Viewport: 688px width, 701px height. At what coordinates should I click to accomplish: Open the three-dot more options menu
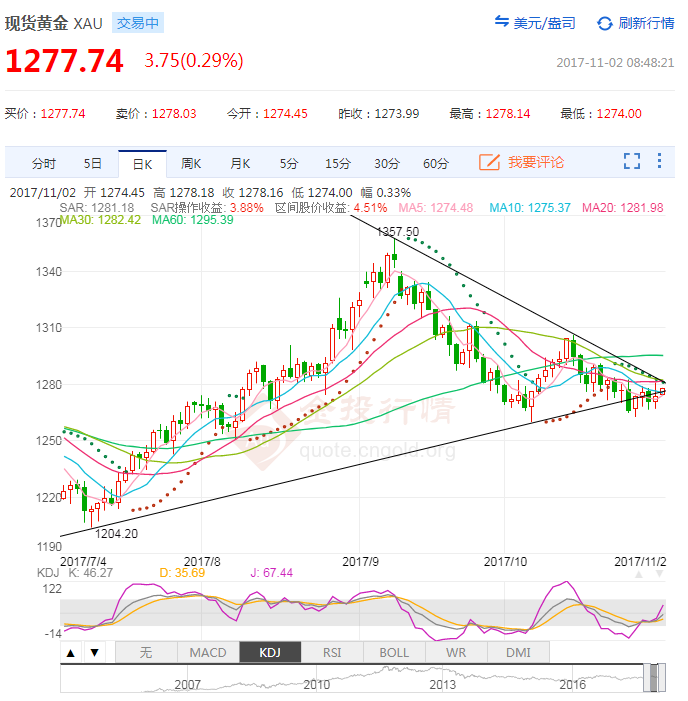click(659, 161)
